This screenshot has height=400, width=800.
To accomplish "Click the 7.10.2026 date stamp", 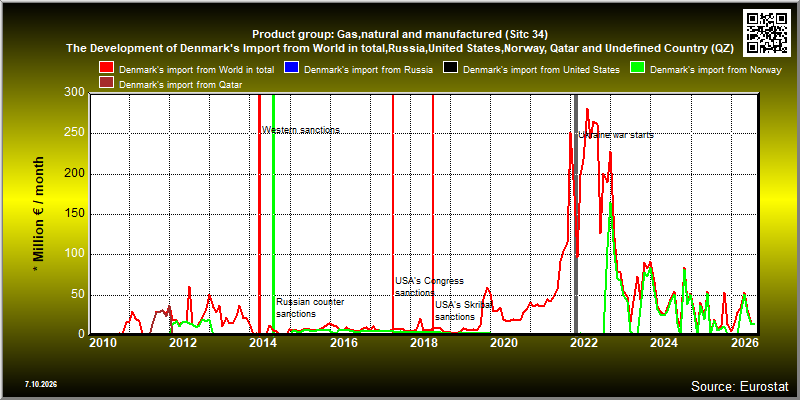I will [x=41, y=383].
